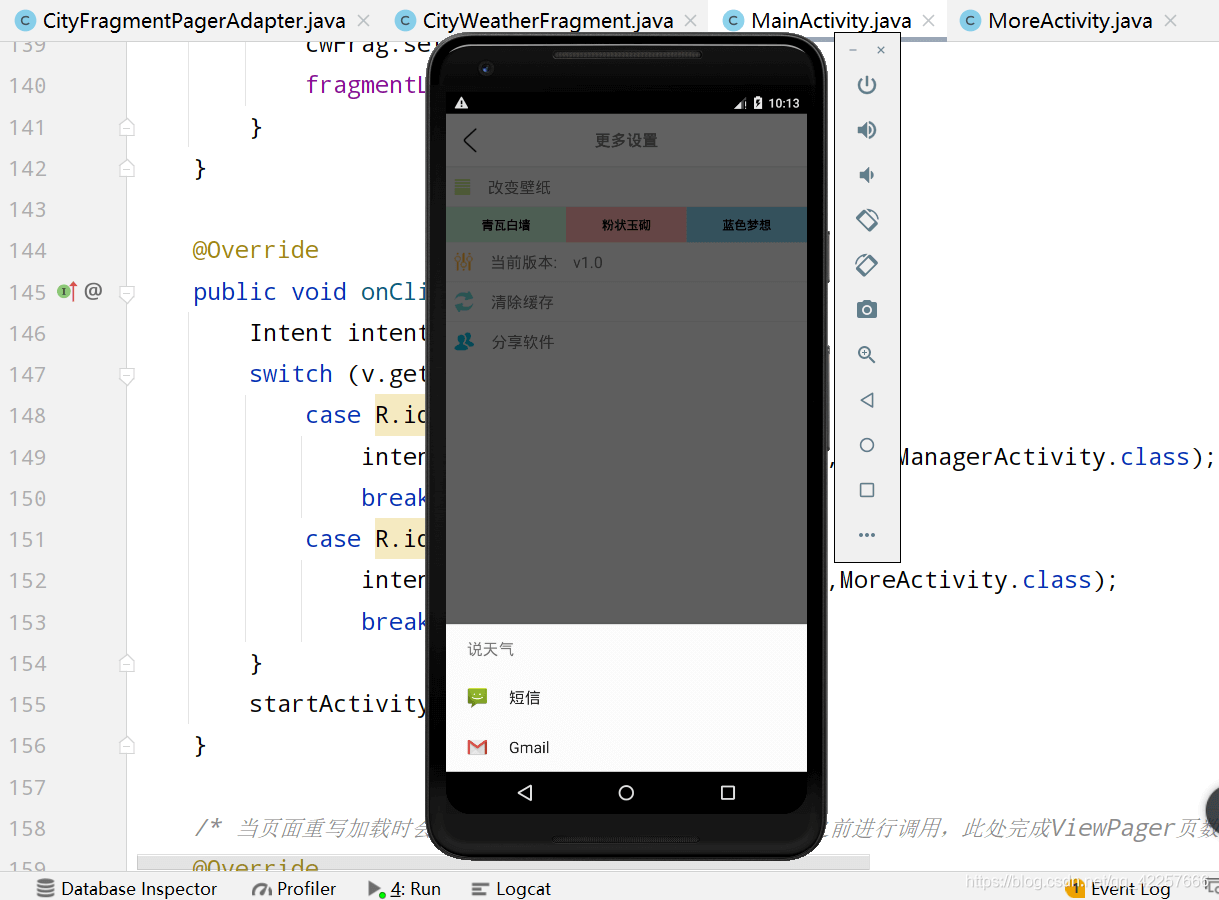Open extended controls via the ellipsis icon
The height and width of the screenshot is (900, 1219).
[866, 534]
